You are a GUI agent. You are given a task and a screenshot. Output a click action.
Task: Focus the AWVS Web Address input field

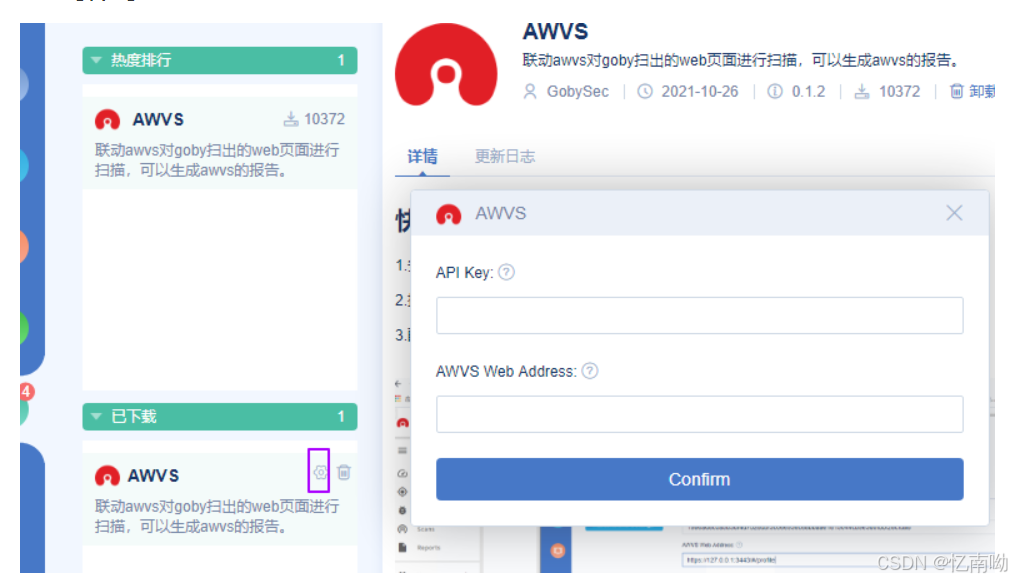[x=700, y=414]
